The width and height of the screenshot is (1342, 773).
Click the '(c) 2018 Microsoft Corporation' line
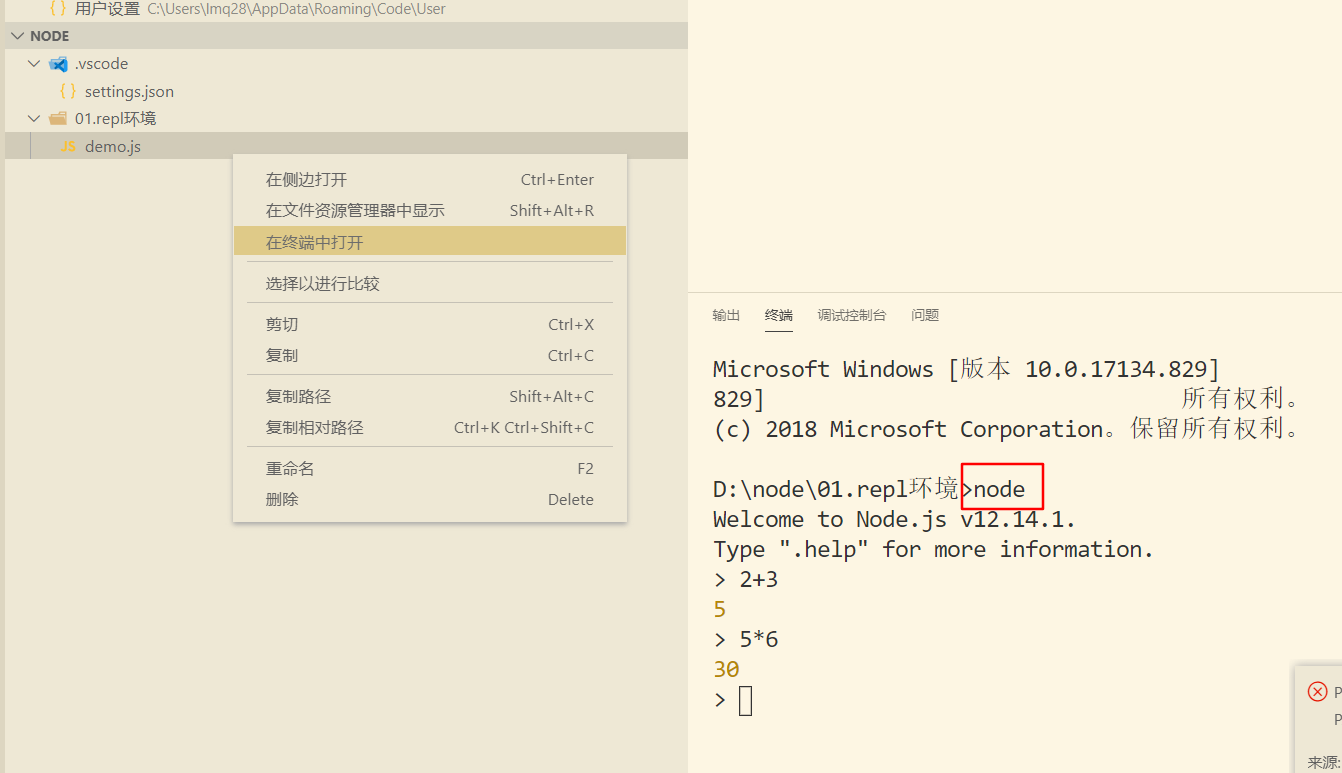click(x=1007, y=429)
